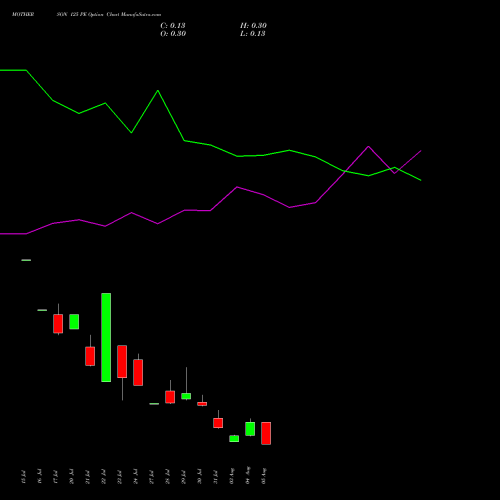
Task: Click the '05 Aug' date label
Action: (x=264, y=476)
